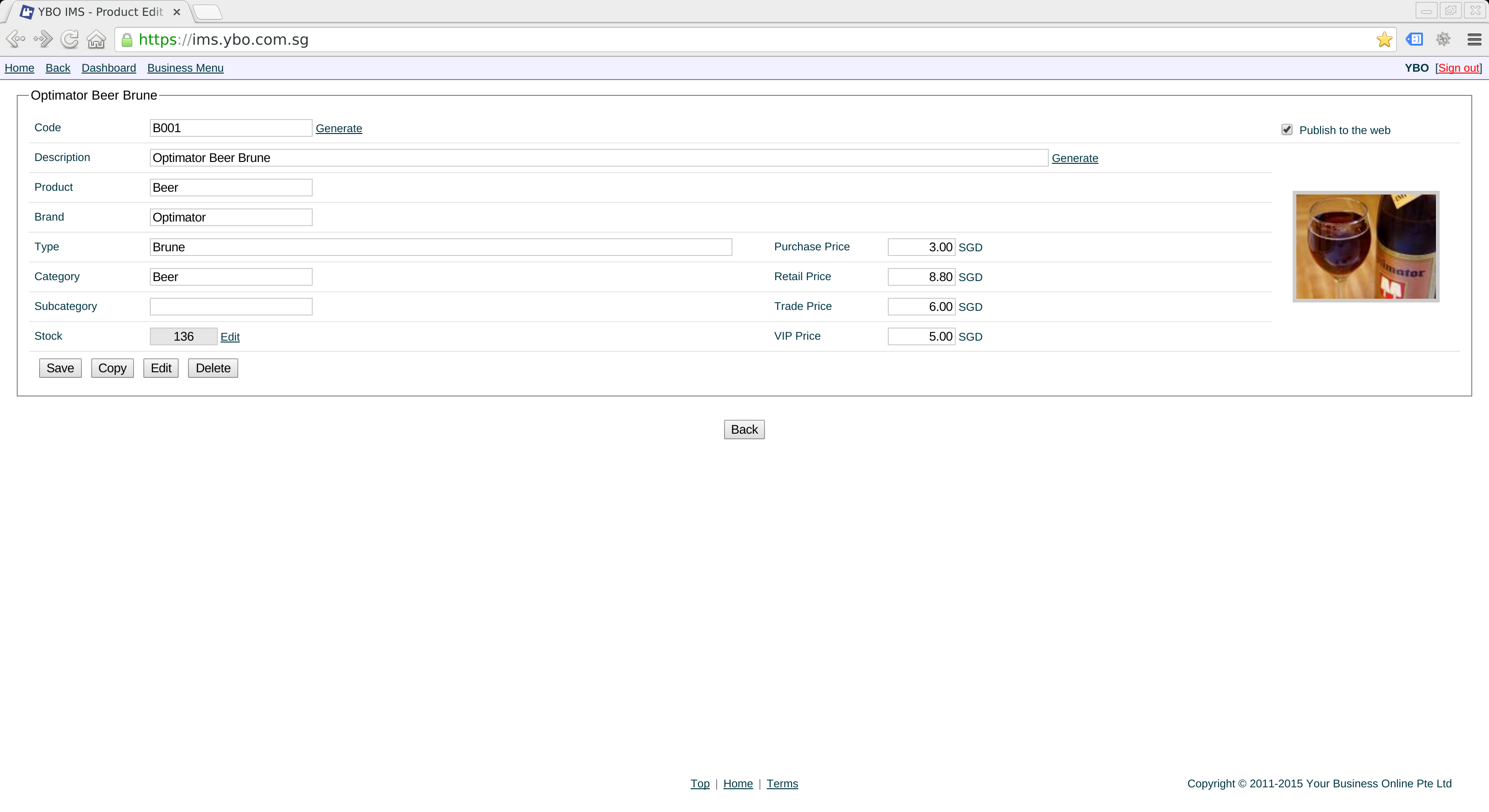Screen dimensions: 1489x812
Task: Delete the product with Delete button
Action: (213, 368)
